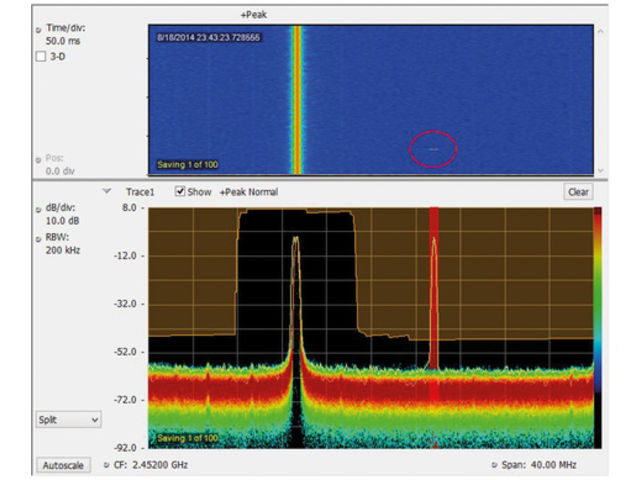Click the red-circled signal in spectrogram
Screen dimensions: 640x480
pos(433,149)
